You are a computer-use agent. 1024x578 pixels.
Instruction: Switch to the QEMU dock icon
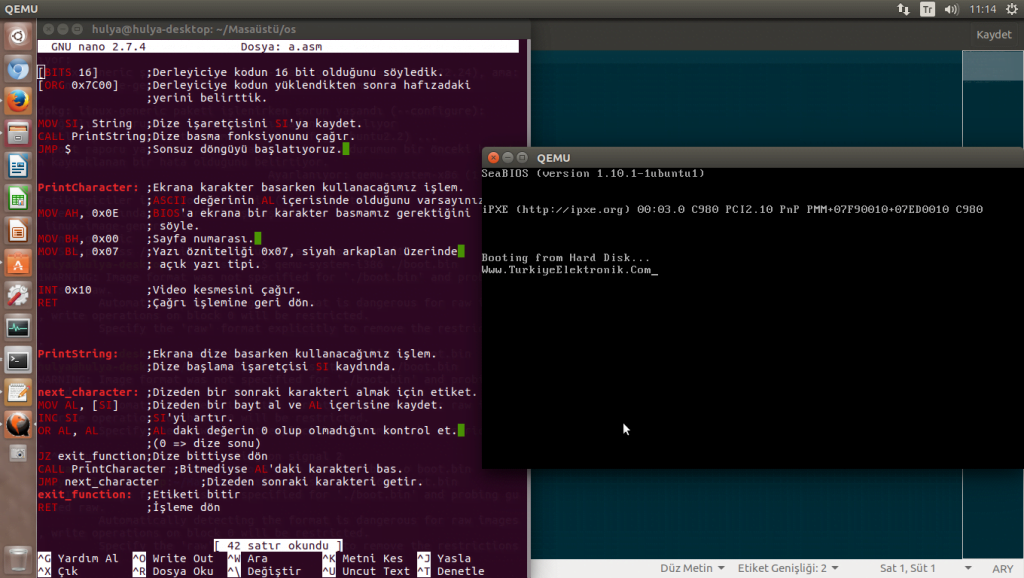pyautogui.click(x=18, y=425)
